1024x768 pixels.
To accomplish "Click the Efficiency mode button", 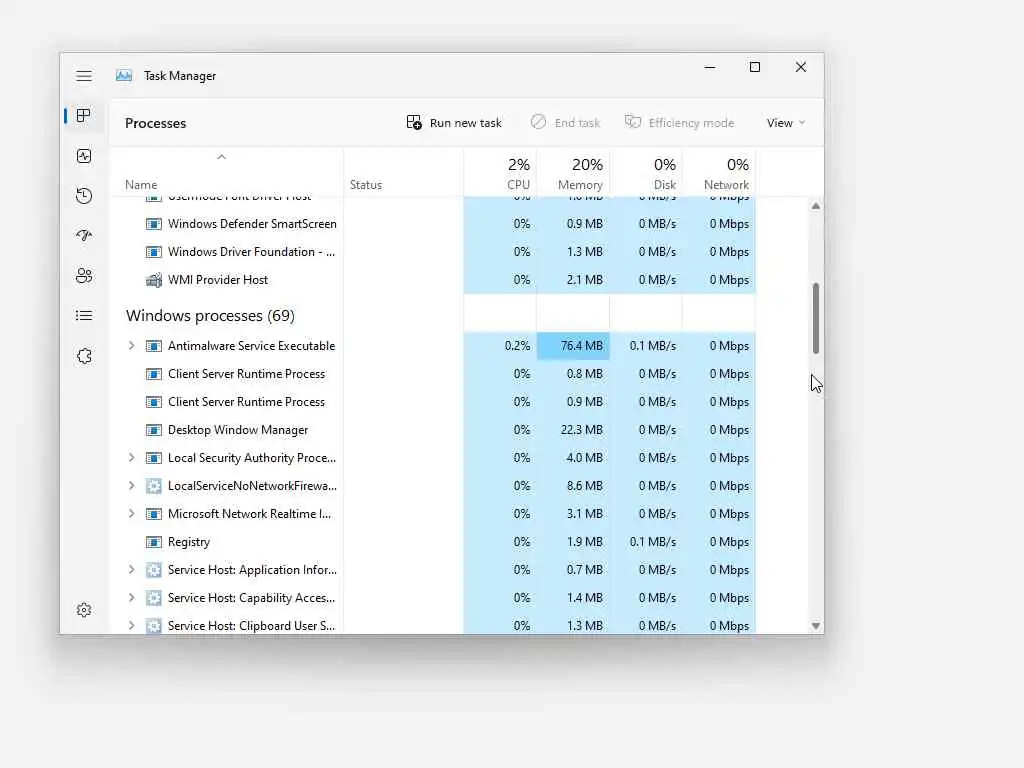I will point(679,123).
